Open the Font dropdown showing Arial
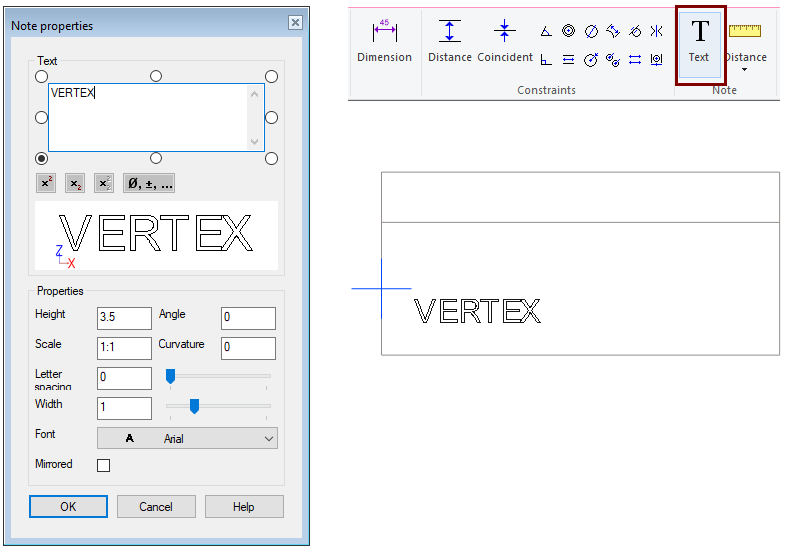The width and height of the screenshot is (792, 556). pyautogui.click(x=187, y=438)
